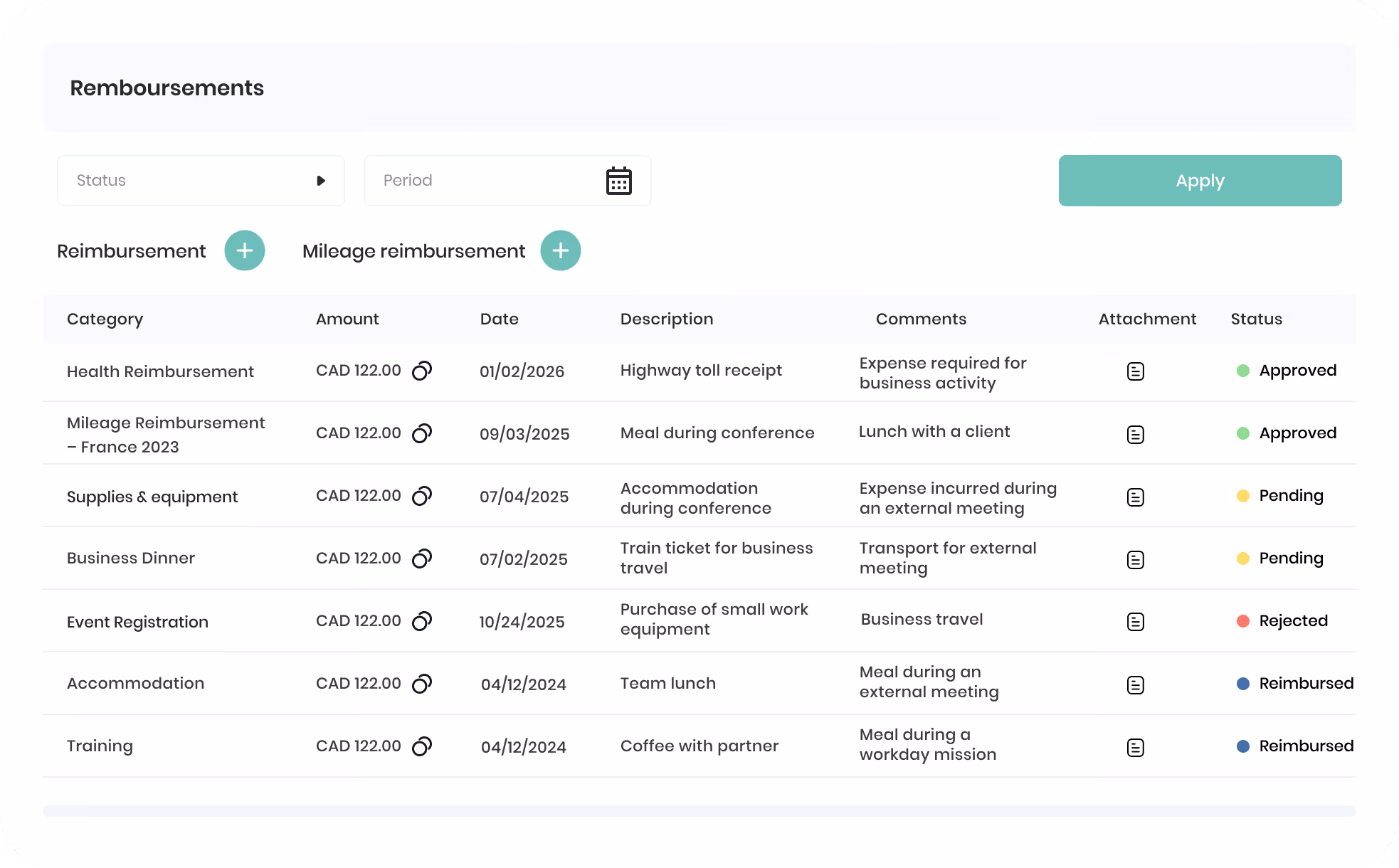Click the horizontal scrollbar below the table

tap(699, 811)
